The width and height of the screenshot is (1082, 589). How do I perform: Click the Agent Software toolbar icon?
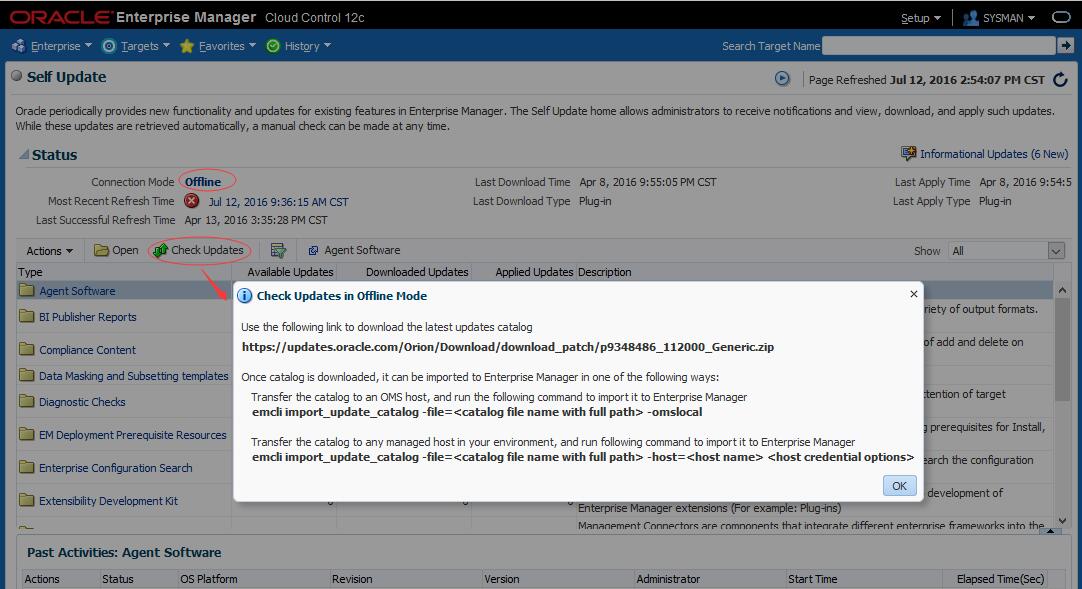[x=313, y=250]
